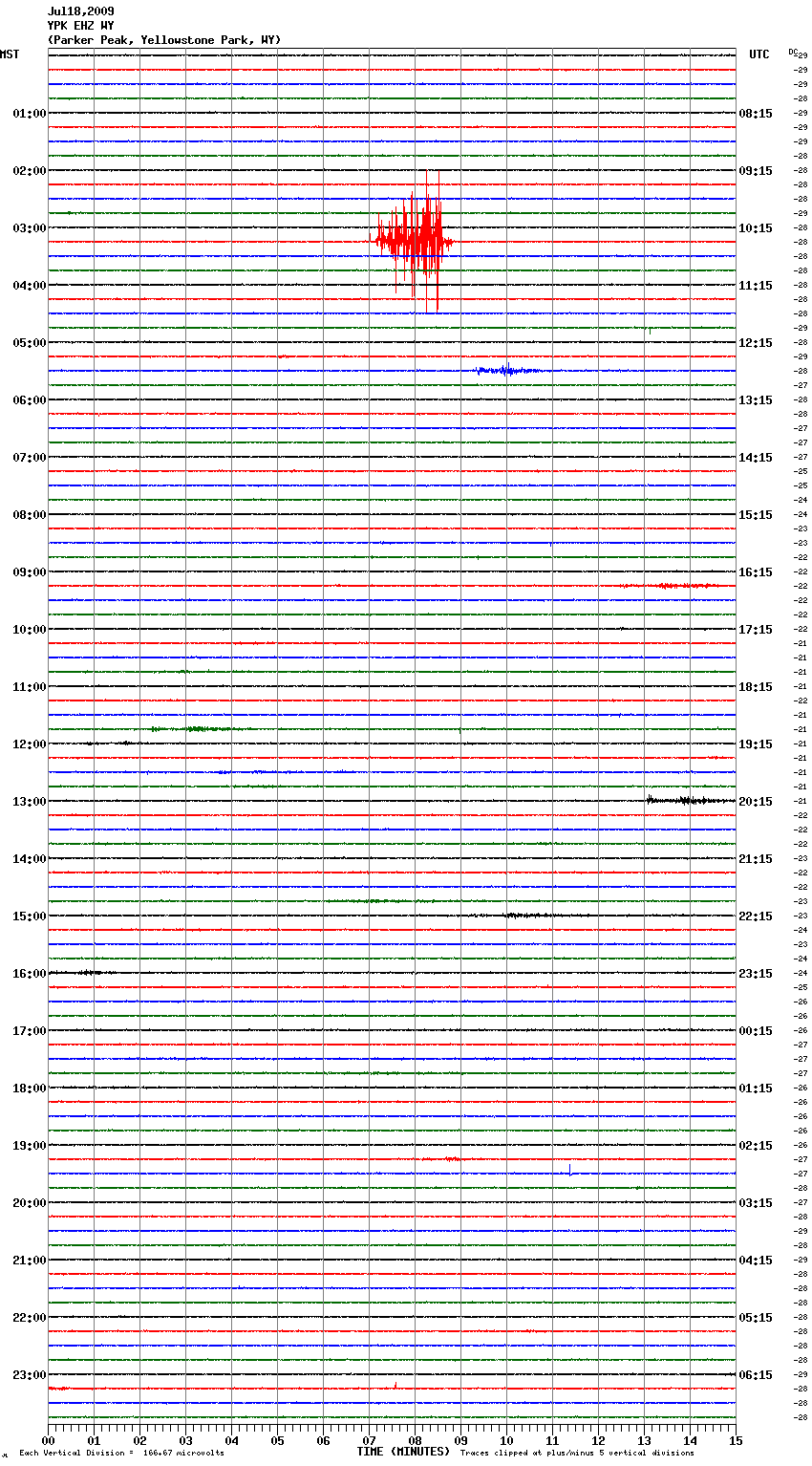Screen dimensions: 812x1466
Task: Click the 01:00 MST time label
Action: [x=30, y=114]
